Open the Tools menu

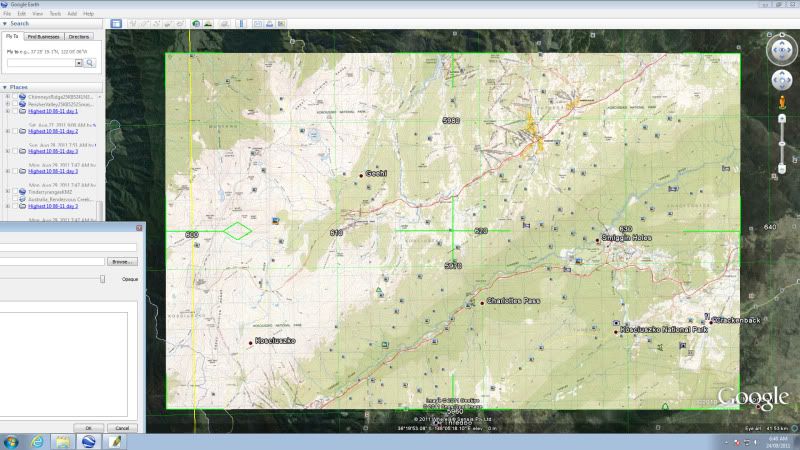(55, 13)
